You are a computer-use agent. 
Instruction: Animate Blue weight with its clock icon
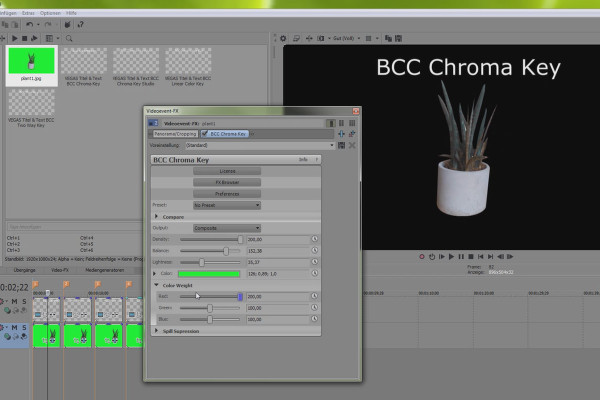(315, 319)
